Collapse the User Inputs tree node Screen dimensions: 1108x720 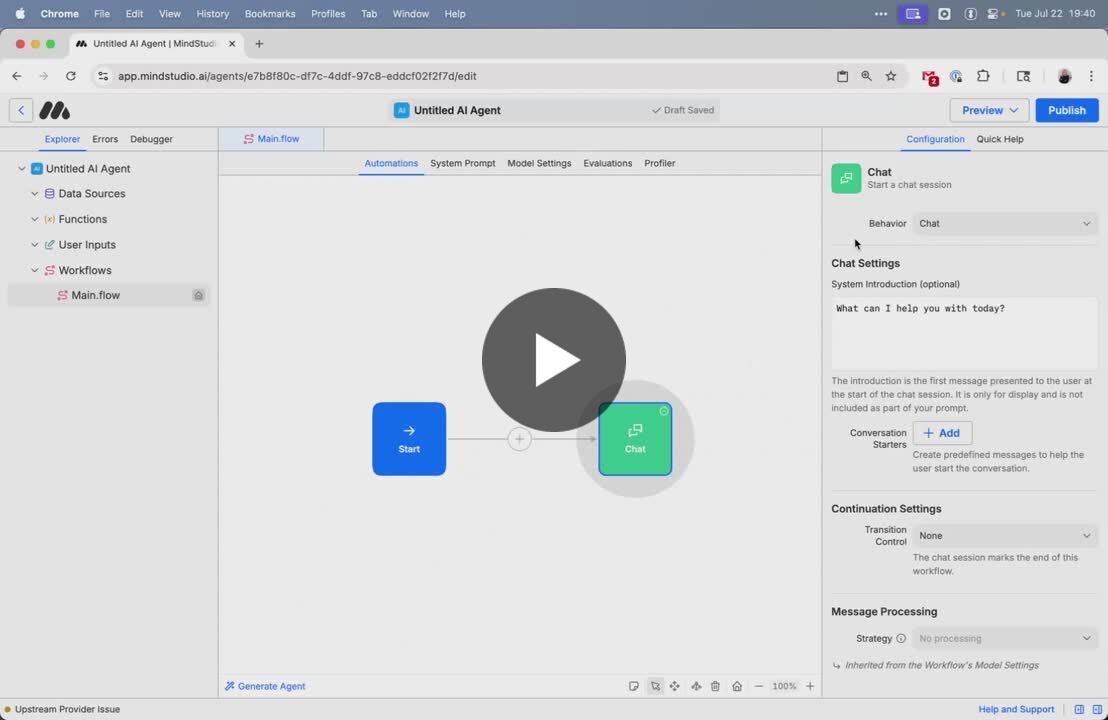click(x=35, y=244)
